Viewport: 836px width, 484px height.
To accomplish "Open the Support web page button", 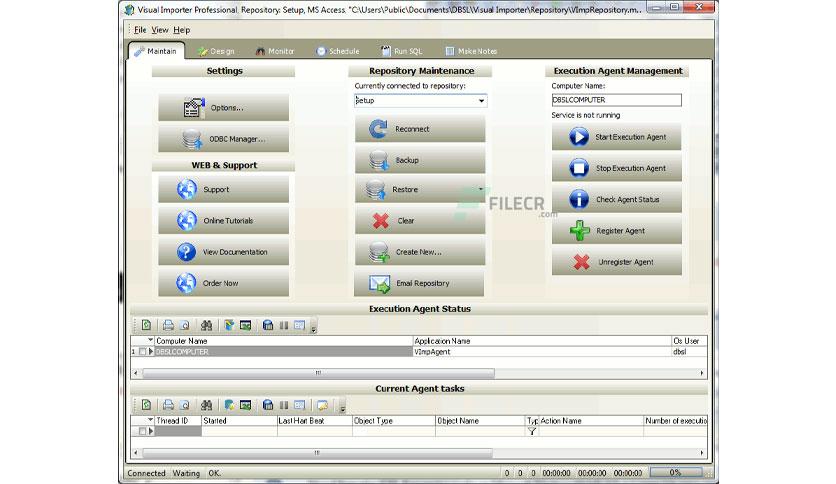I will 223,189.
